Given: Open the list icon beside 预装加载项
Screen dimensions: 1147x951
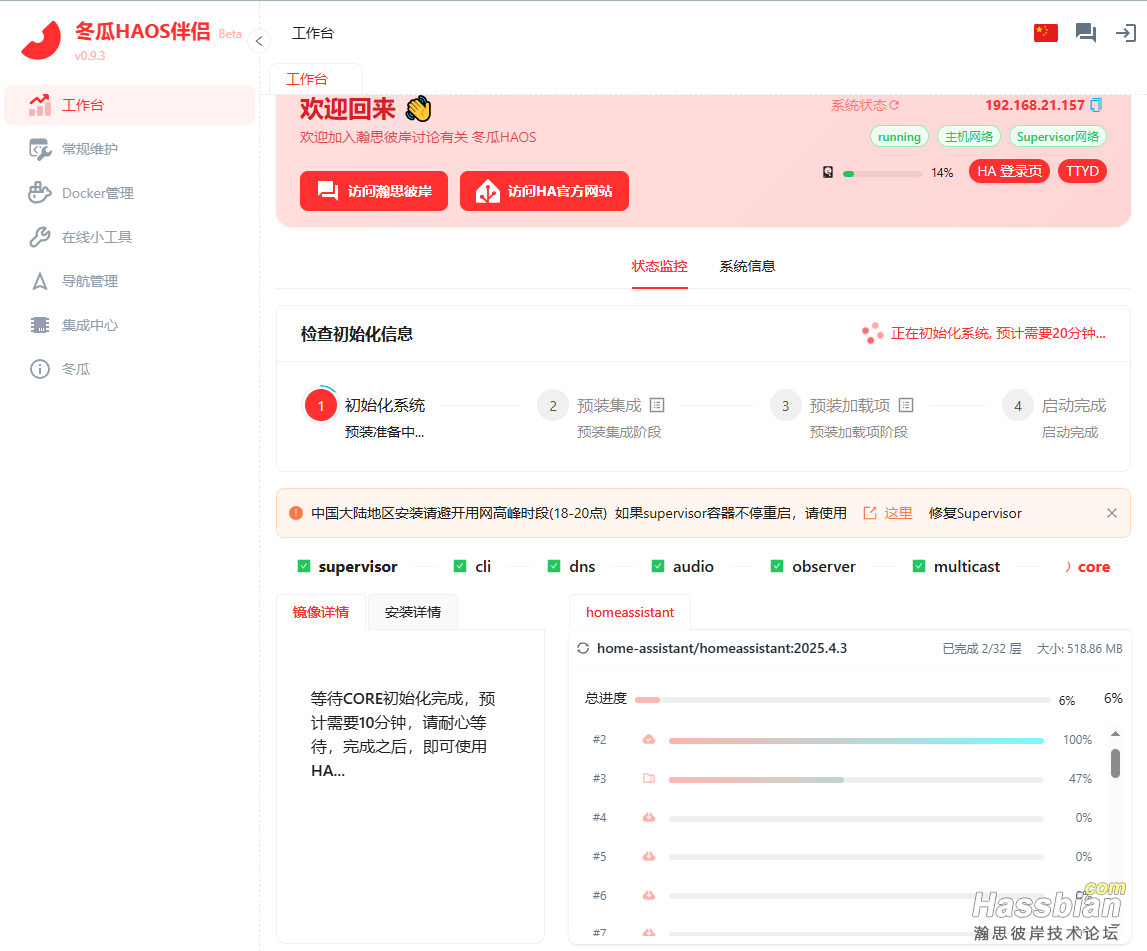Looking at the screenshot, I should (906, 405).
